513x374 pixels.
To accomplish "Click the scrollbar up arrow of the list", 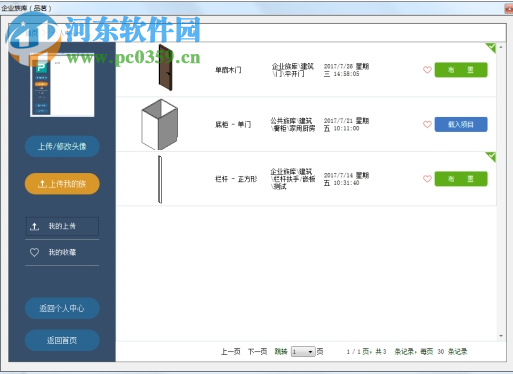I will coord(501,48).
